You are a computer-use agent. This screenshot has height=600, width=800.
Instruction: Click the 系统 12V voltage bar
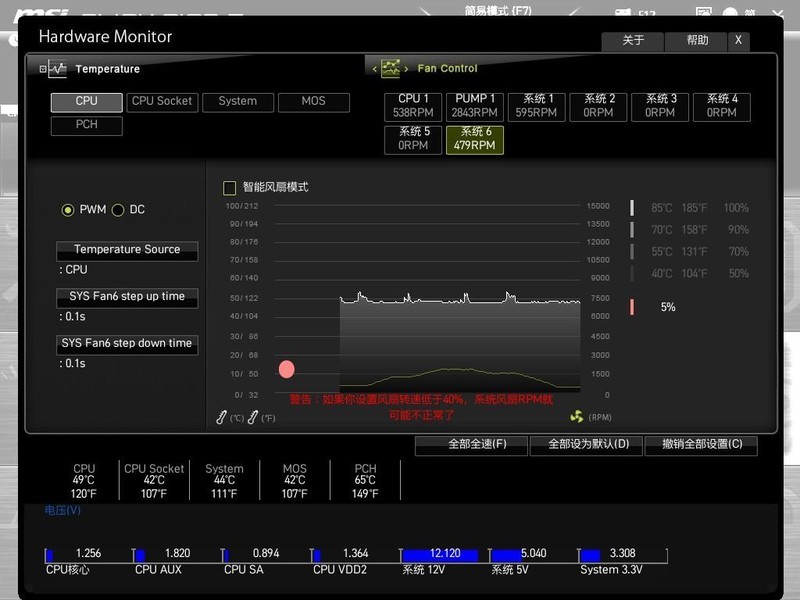pyautogui.click(x=440, y=555)
